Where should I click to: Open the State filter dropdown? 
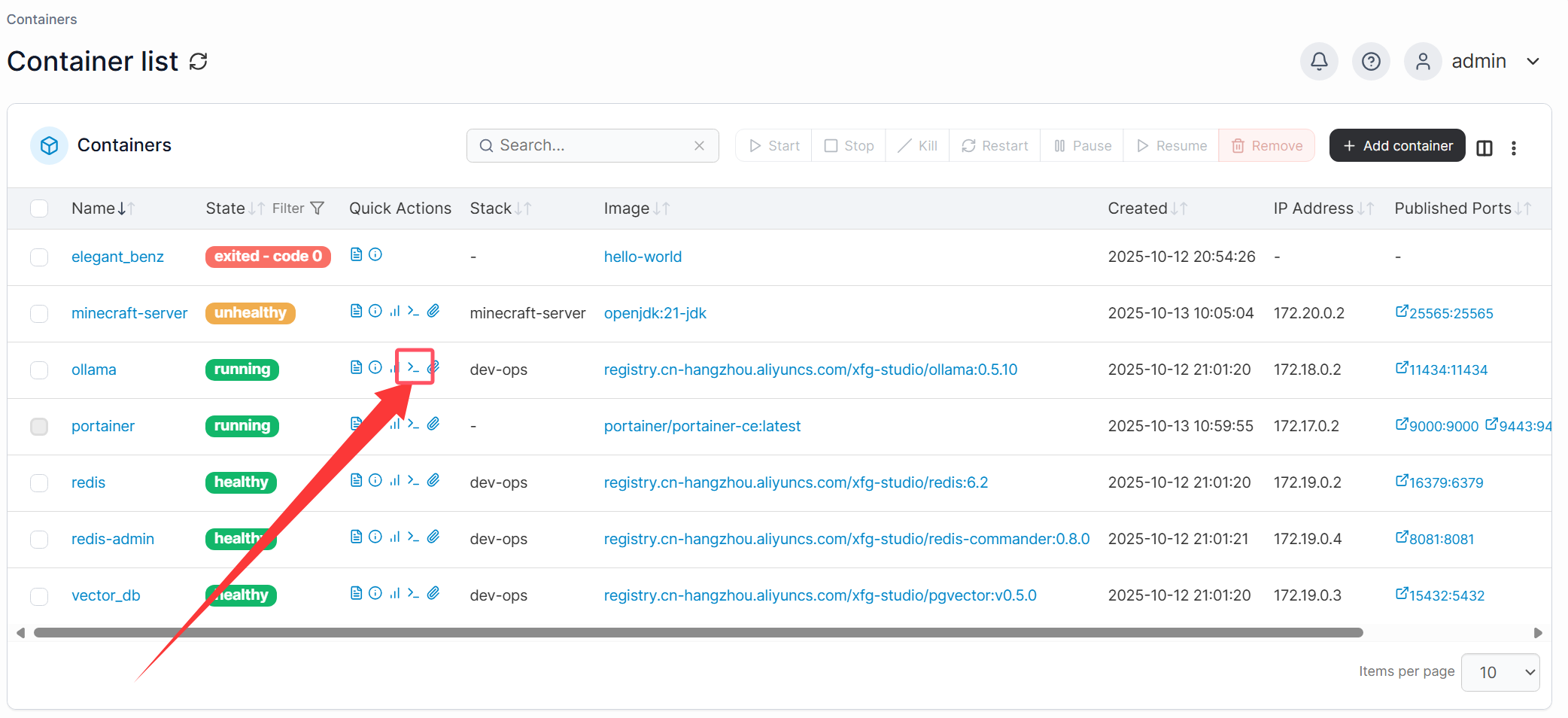point(299,208)
